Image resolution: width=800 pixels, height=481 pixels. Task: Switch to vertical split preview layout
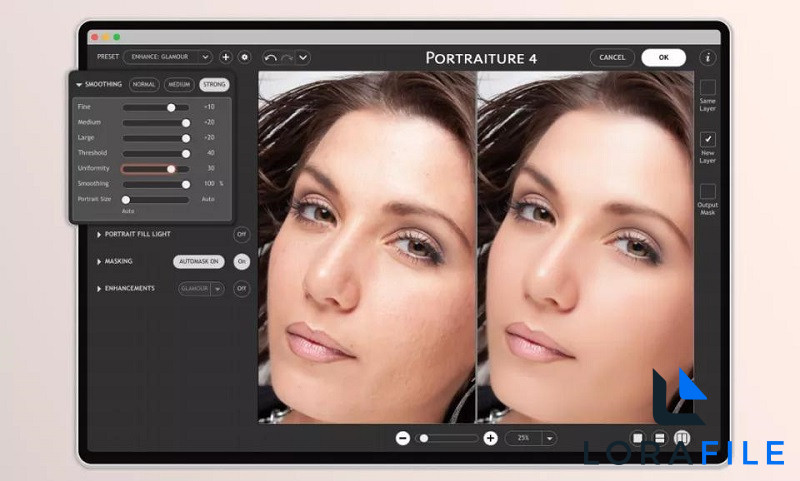pos(682,438)
